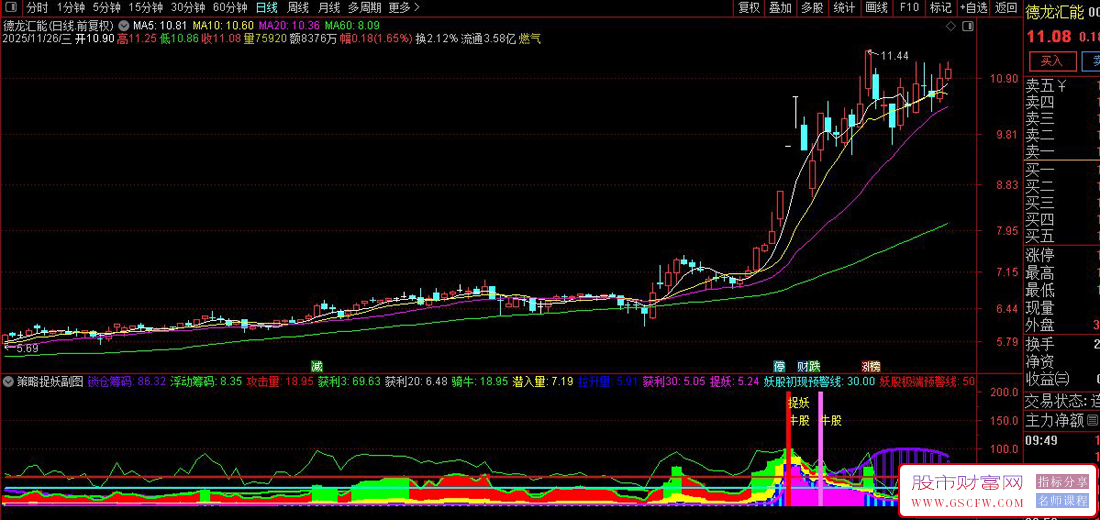Viewport: 1100px width, 520px height.
Task: Switch to 周线 weekly chart
Action: 298,8
